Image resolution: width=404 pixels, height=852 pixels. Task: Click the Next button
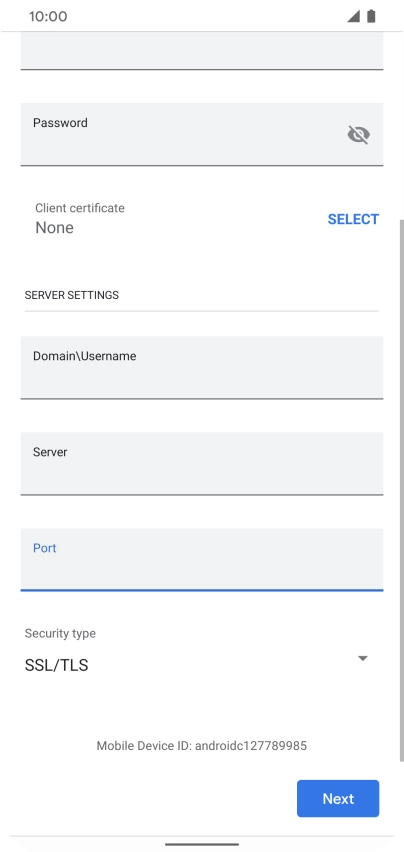[338, 799]
